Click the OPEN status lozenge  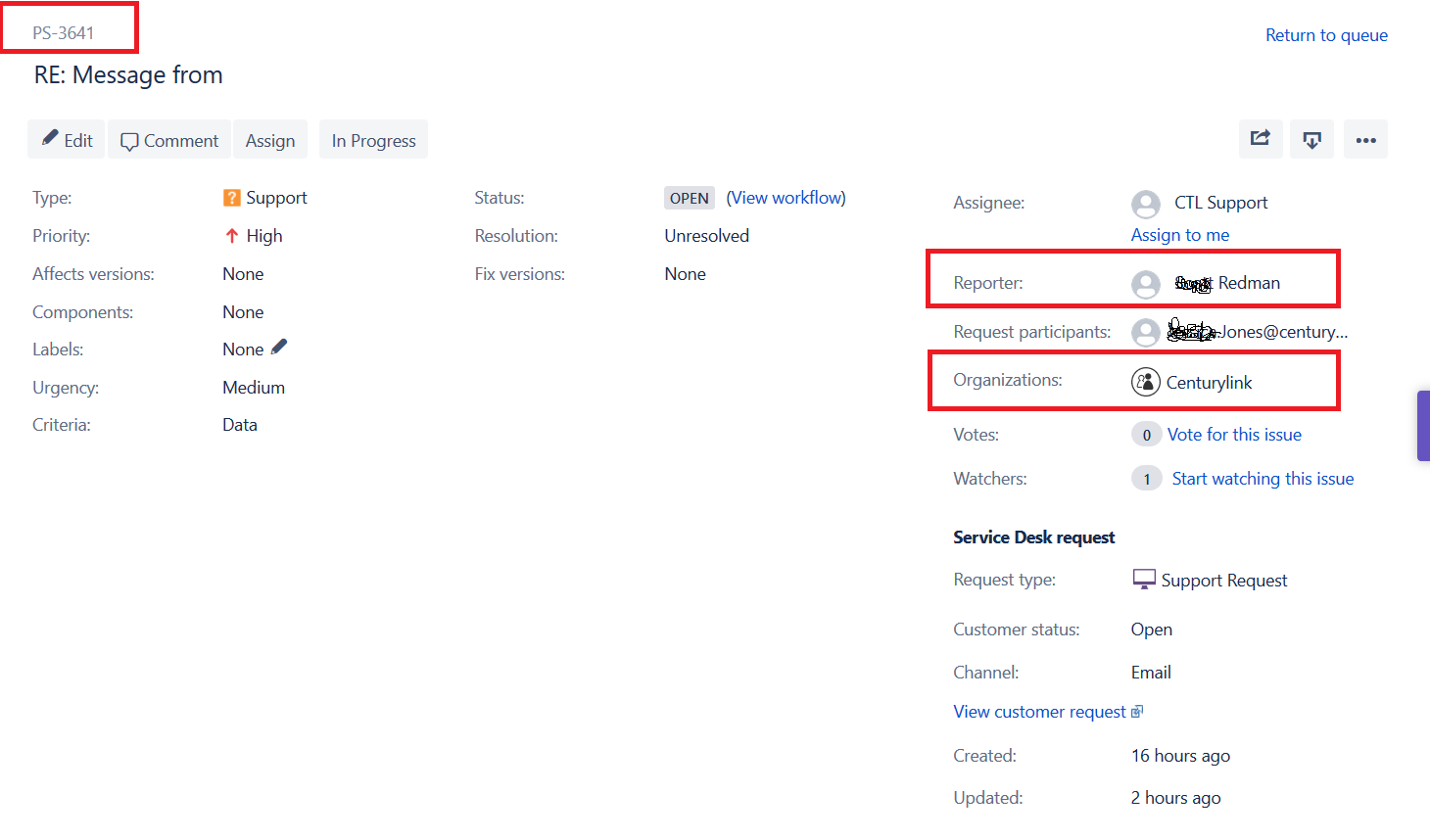pyautogui.click(x=690, y=198)
